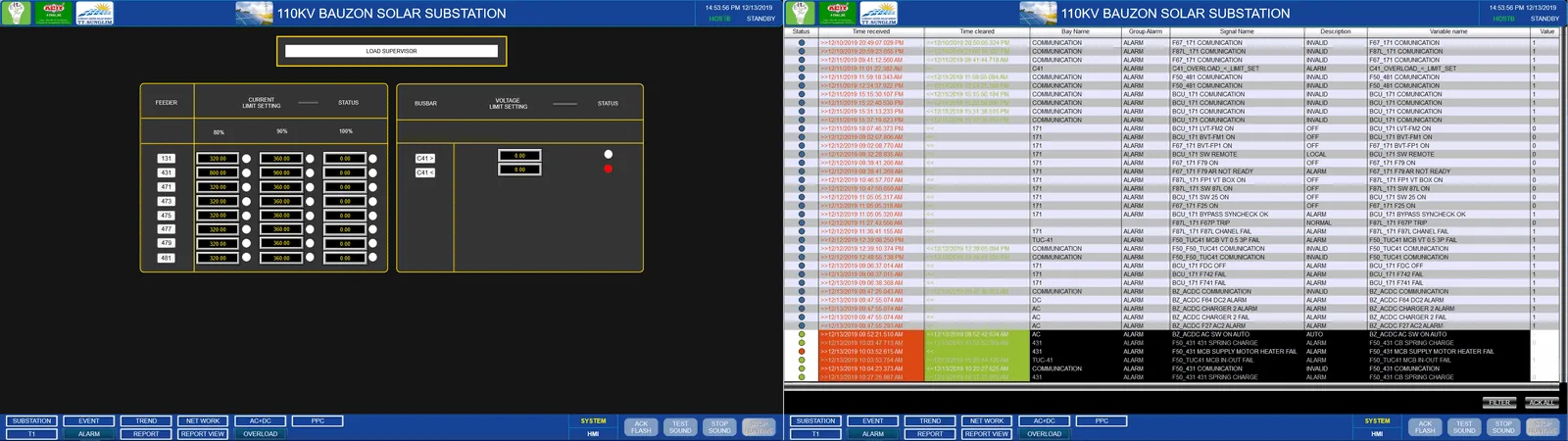
Task: Open EVENT page on left screen
Action: pos(88,421)
